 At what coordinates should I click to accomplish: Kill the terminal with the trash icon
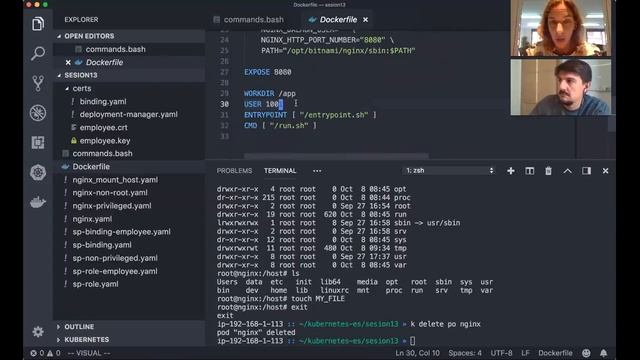pyautogui.click(x=548, y=171)
